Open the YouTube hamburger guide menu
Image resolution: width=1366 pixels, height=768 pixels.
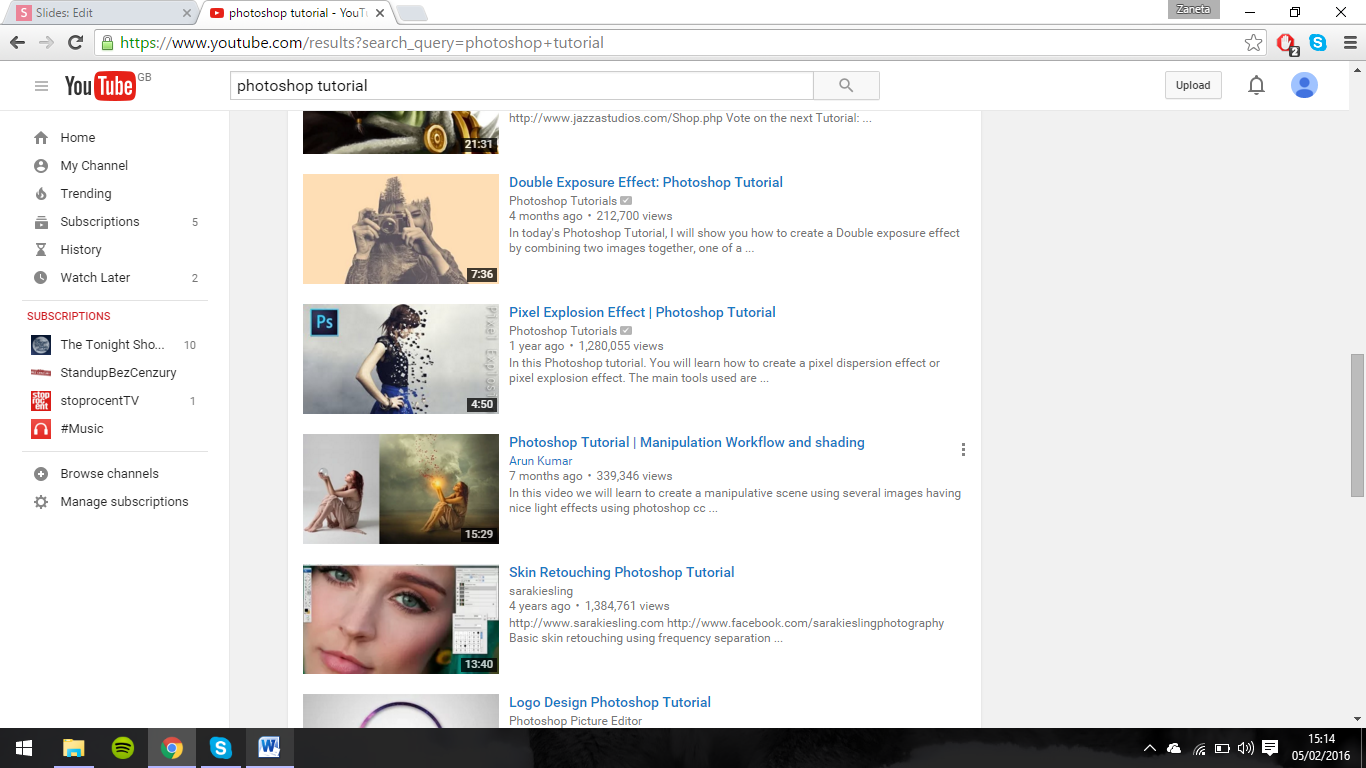pyautogui.click(x=41, y=86)
